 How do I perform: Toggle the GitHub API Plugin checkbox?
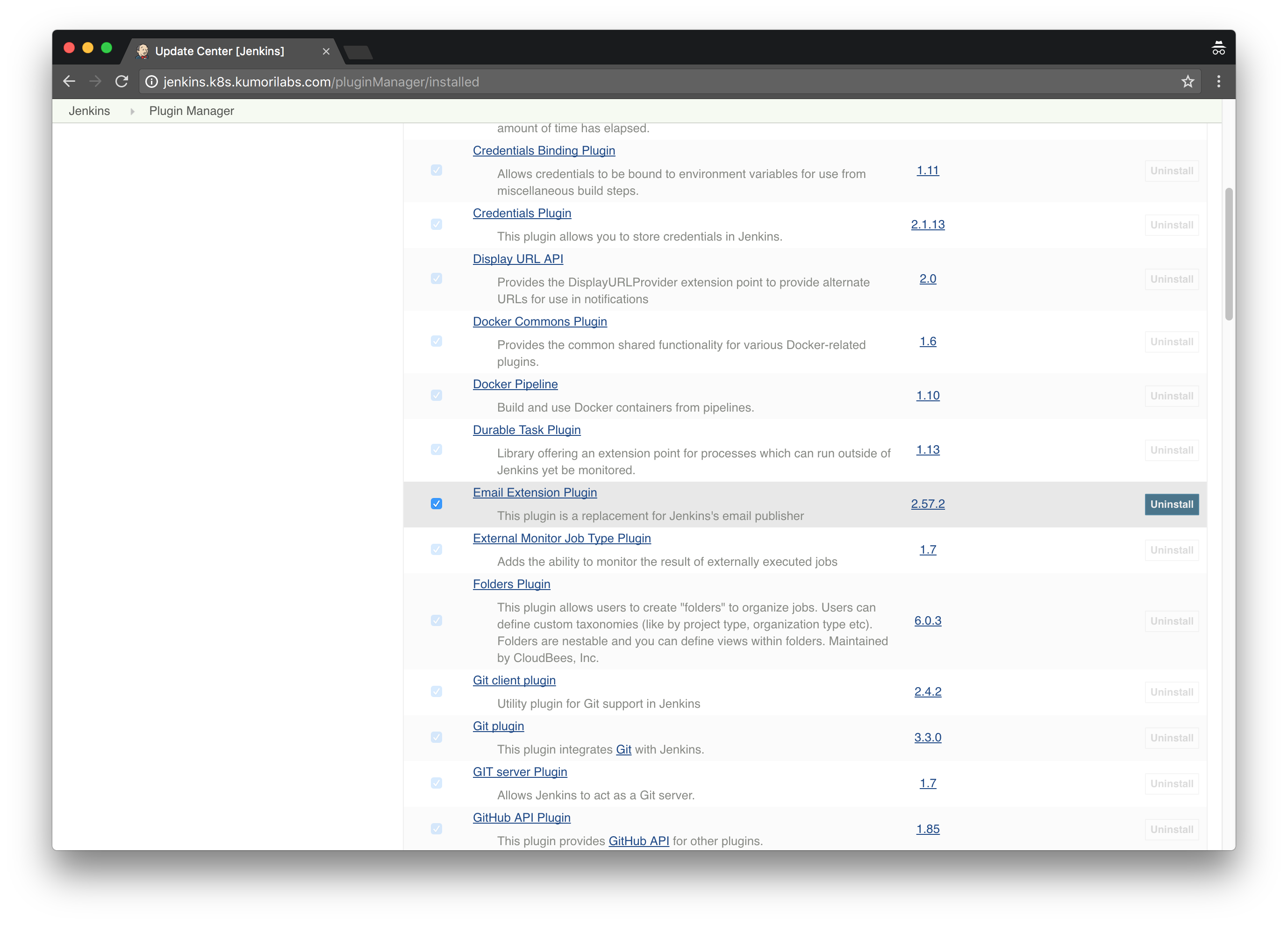[436, 828]
